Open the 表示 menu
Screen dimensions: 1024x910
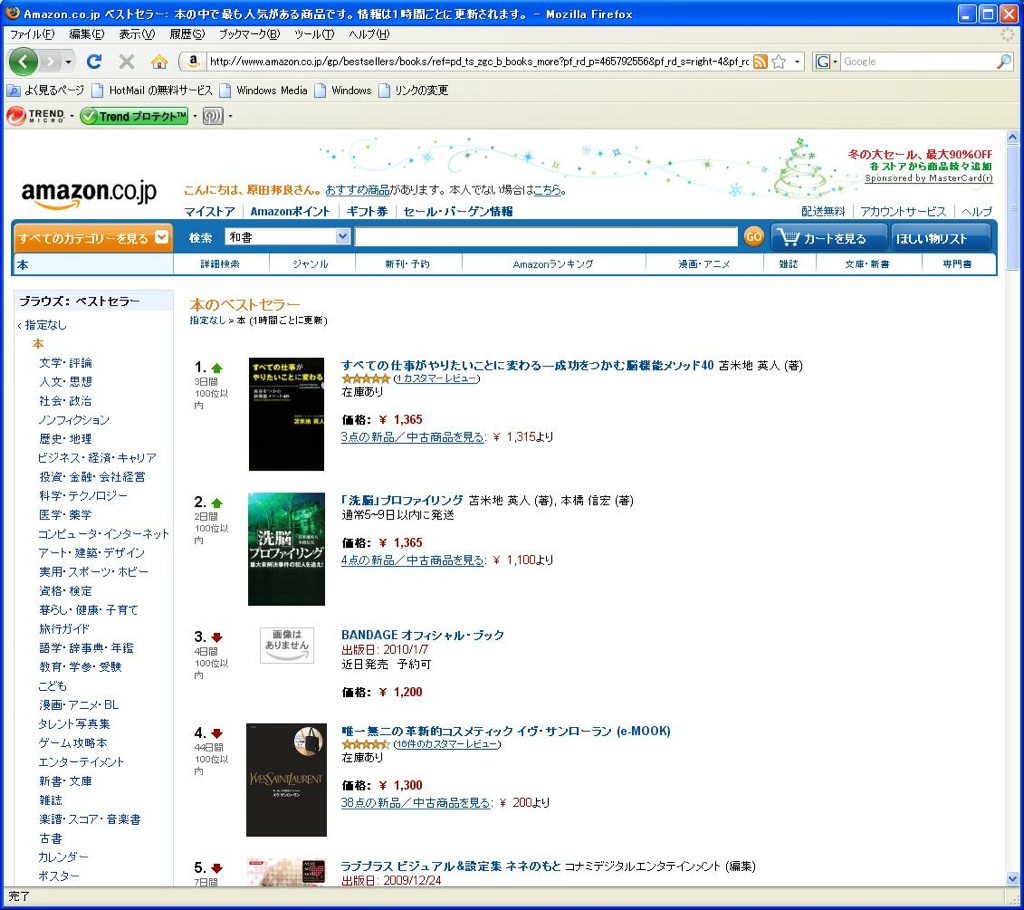137,34
